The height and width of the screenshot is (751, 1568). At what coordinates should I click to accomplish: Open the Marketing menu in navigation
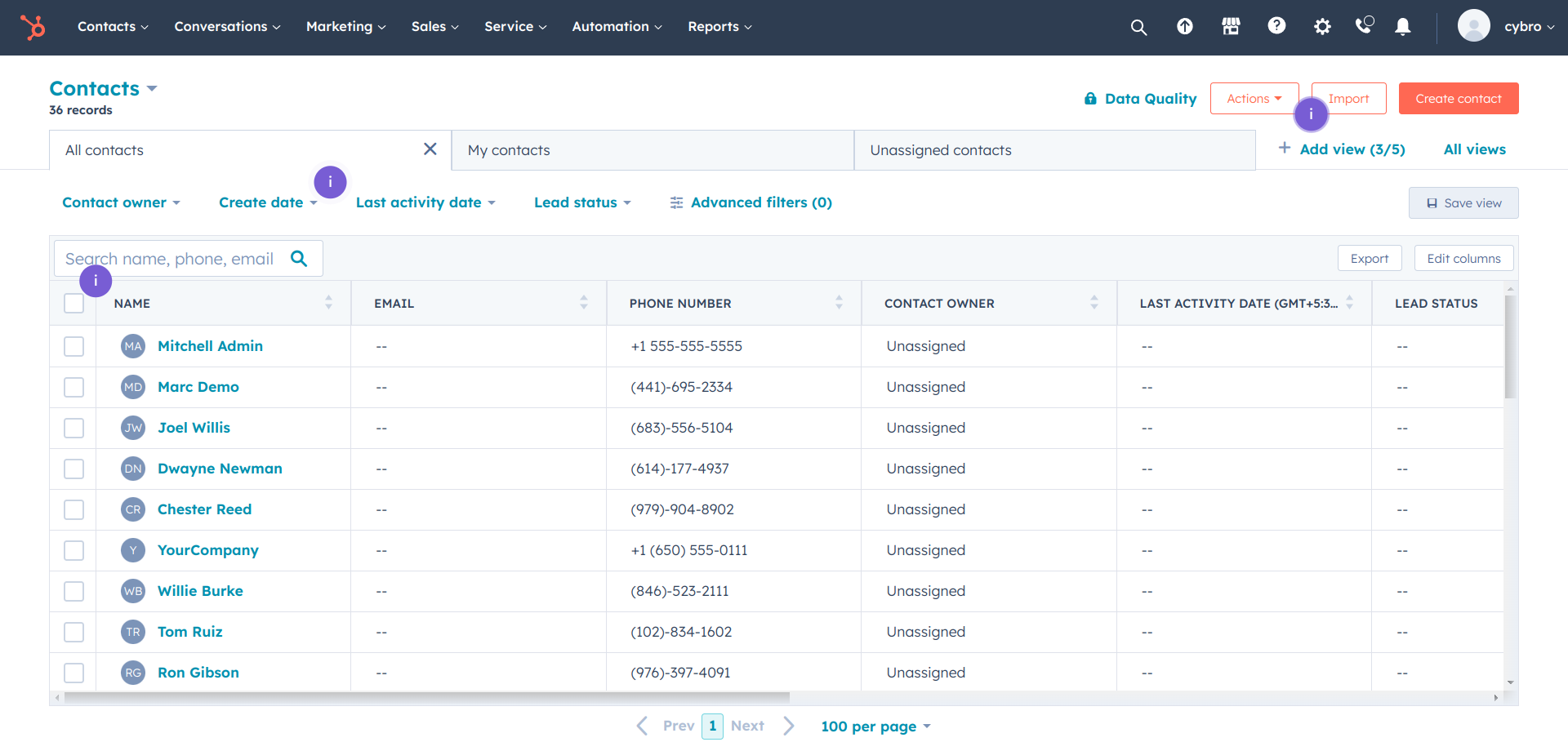[345, 27]
